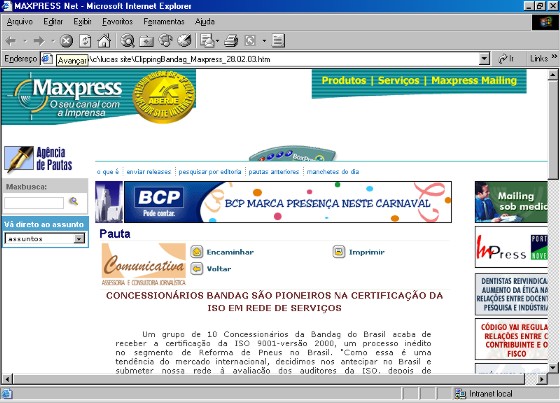560x403 pixels.
Task: Stop page loading with the Stop icon
Action: [66, 41]
